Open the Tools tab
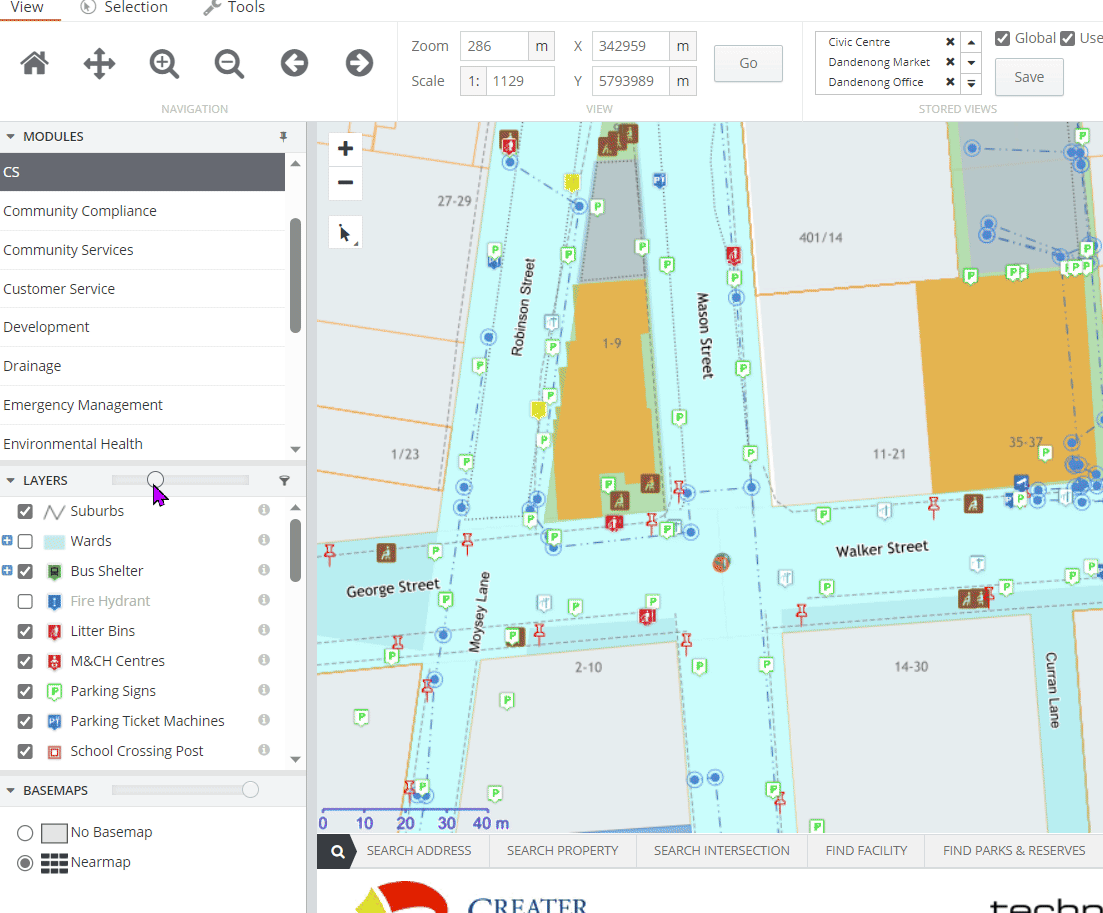Image resolution: width=1103 pixels, height=913 pixels. (x=234, y=8)
